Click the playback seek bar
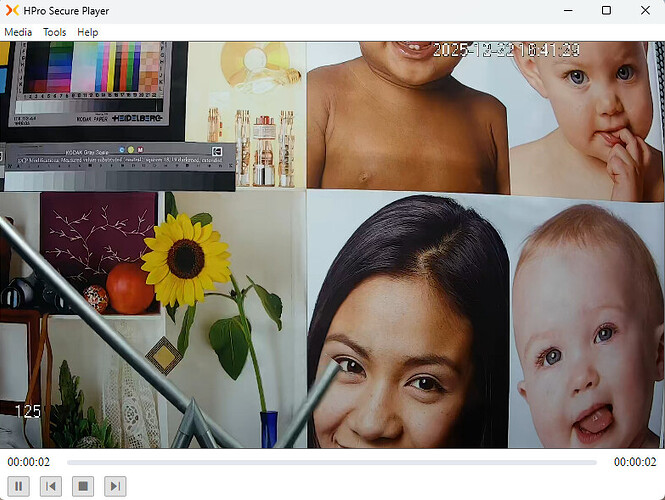 pyautogui.click(x=331, y=462)
